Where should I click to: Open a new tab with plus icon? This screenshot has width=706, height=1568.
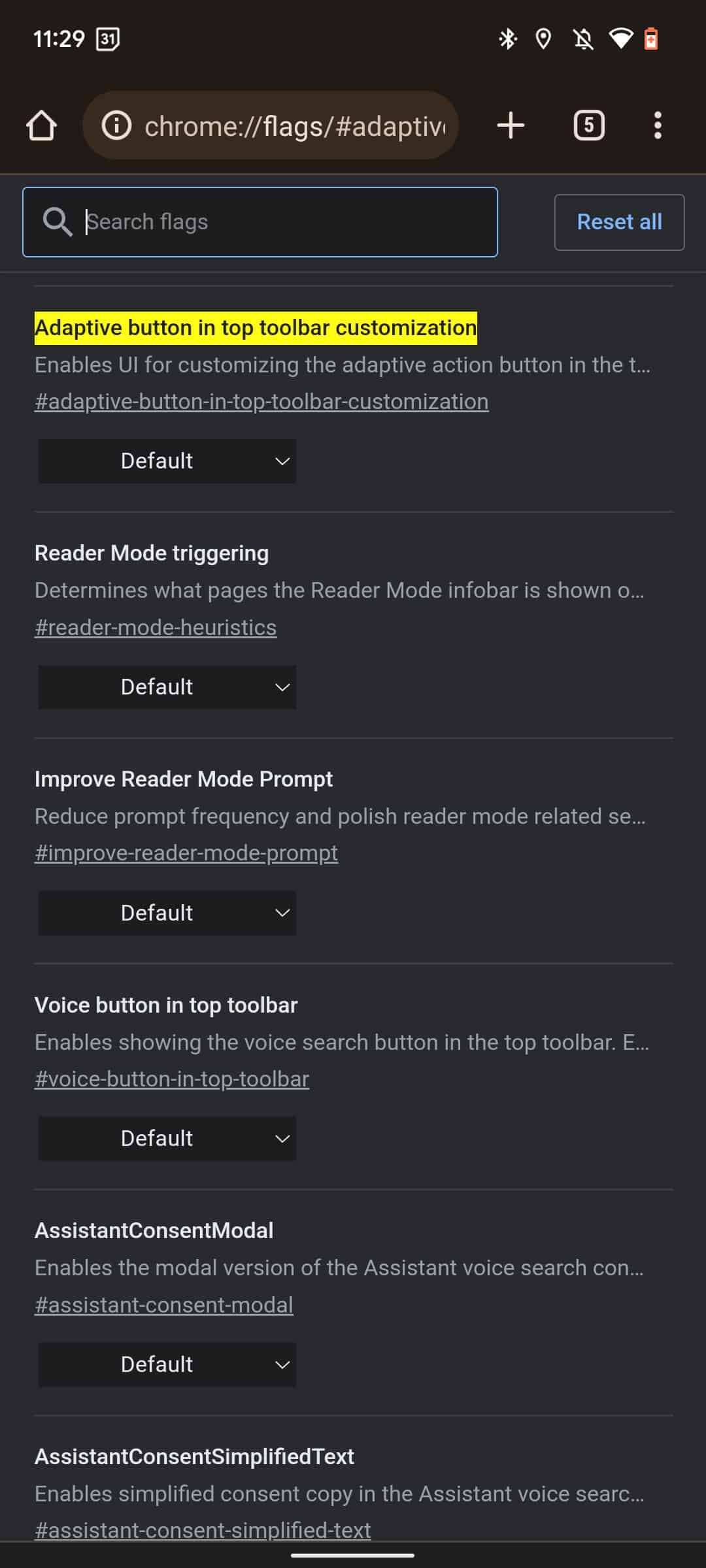coord(511,125)
